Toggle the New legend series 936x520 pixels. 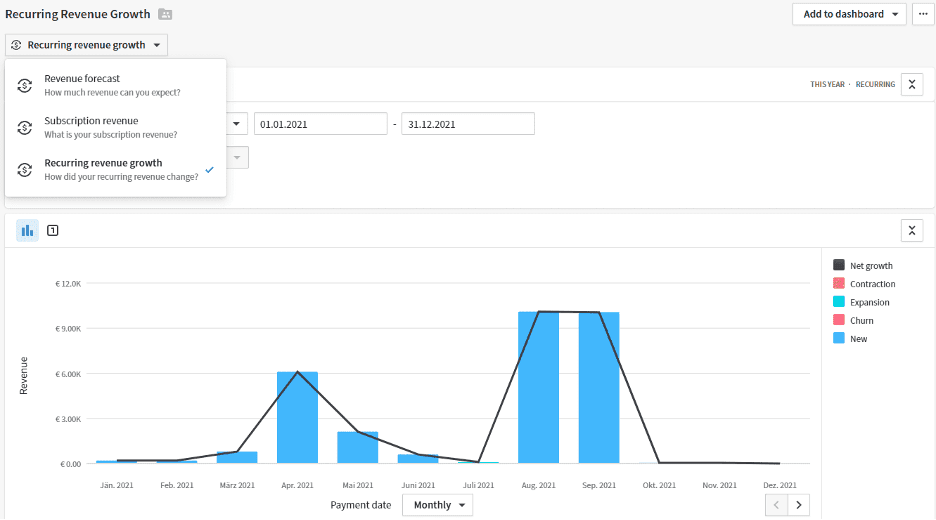pyautogui.click(x=850, y=339)
